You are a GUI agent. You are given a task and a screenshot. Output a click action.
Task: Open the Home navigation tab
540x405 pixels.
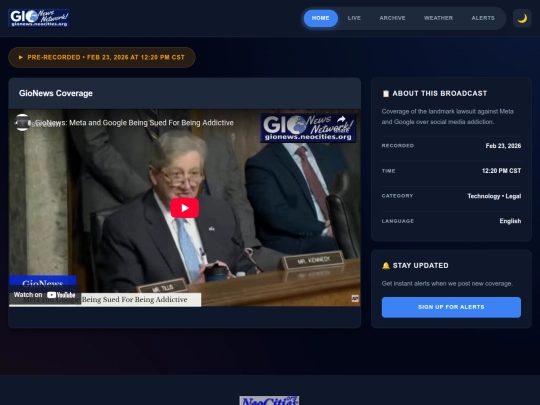point(320,18)
